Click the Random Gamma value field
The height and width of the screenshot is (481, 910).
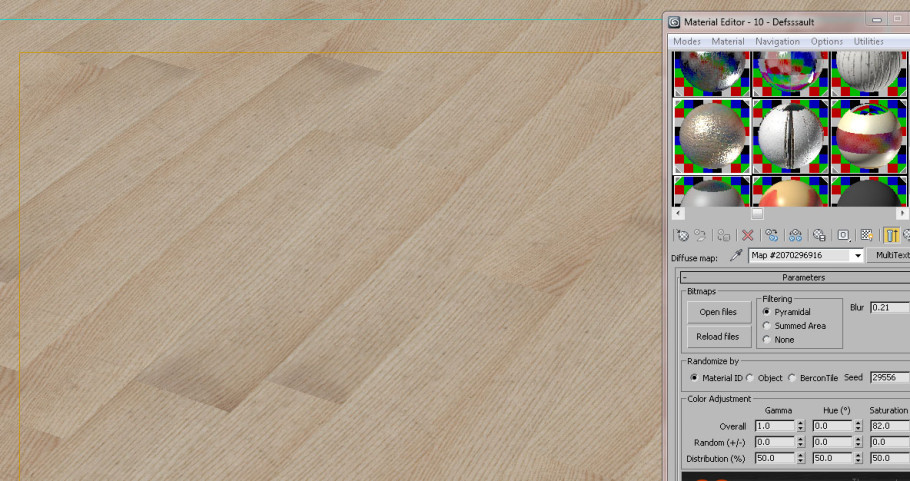tap(775, 442)
